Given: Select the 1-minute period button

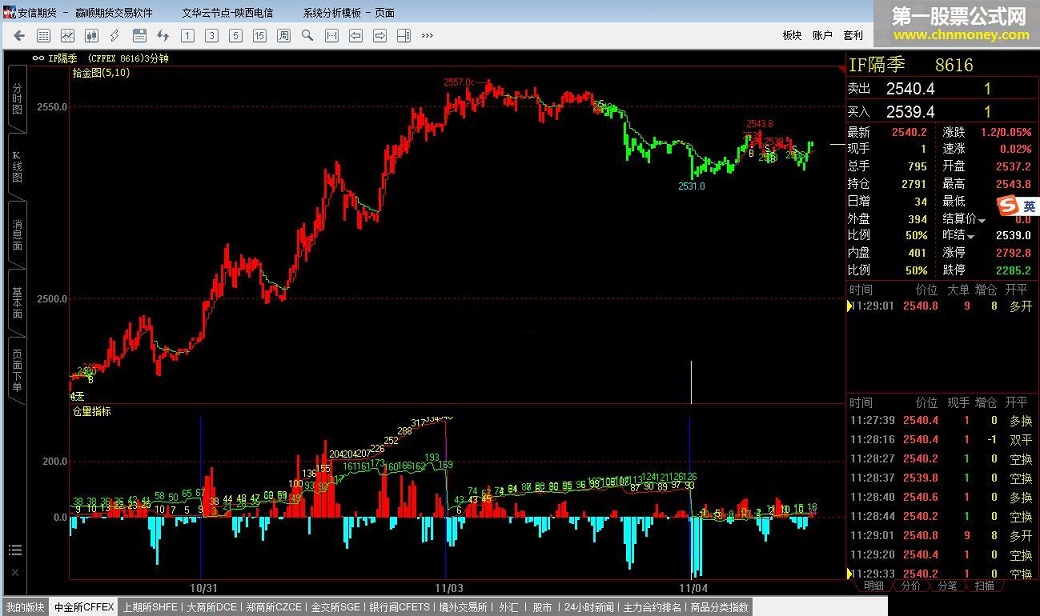Looking at the screenshot, I should point(188,36).
